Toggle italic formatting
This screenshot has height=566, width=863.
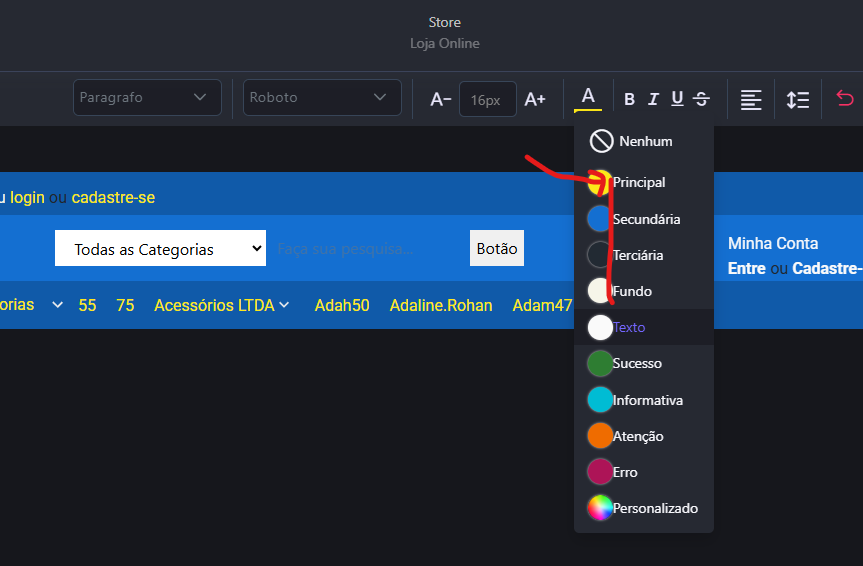point(653,99)
